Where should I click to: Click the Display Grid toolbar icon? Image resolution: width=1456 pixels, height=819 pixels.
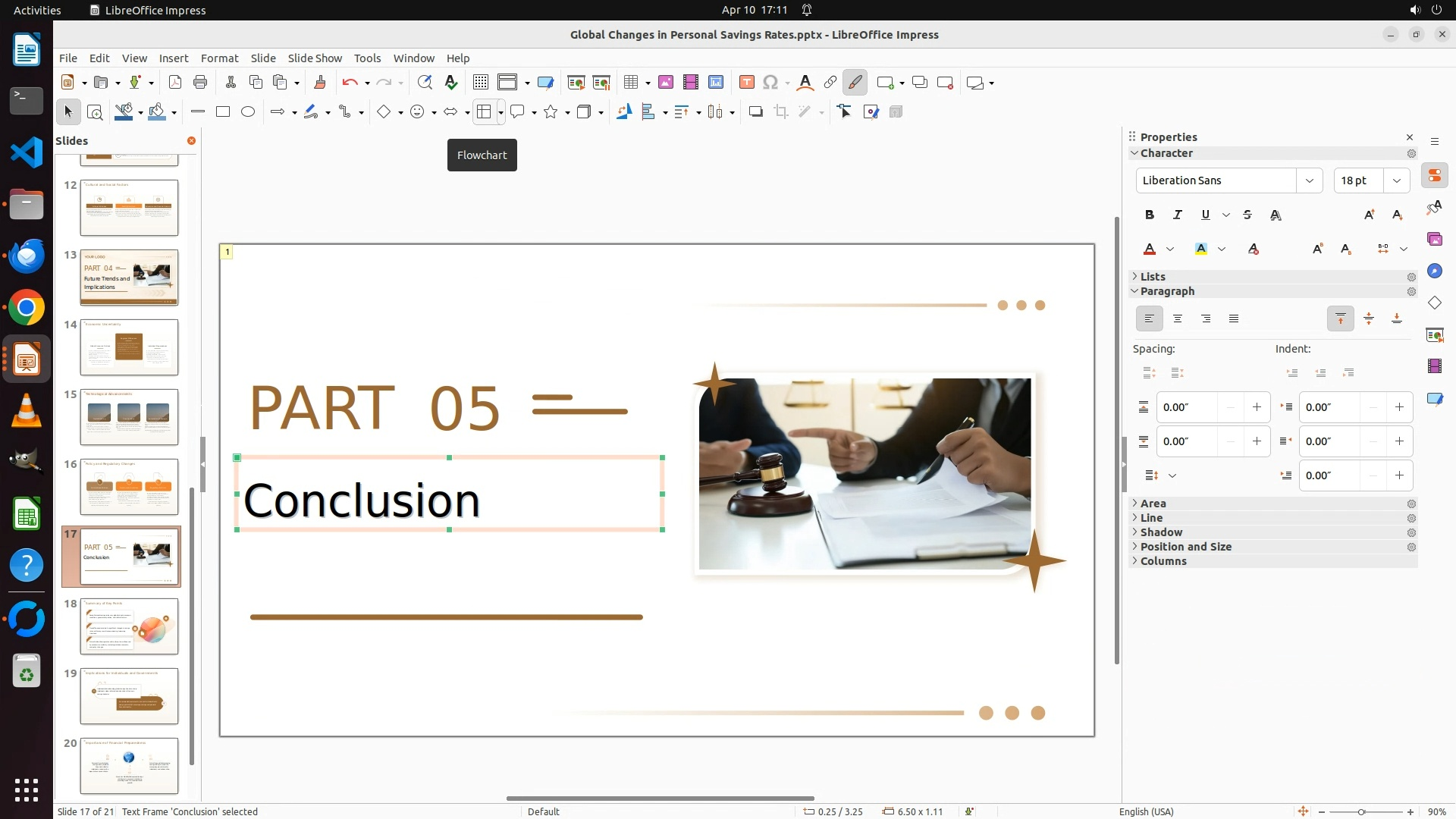tap(480, 83)
